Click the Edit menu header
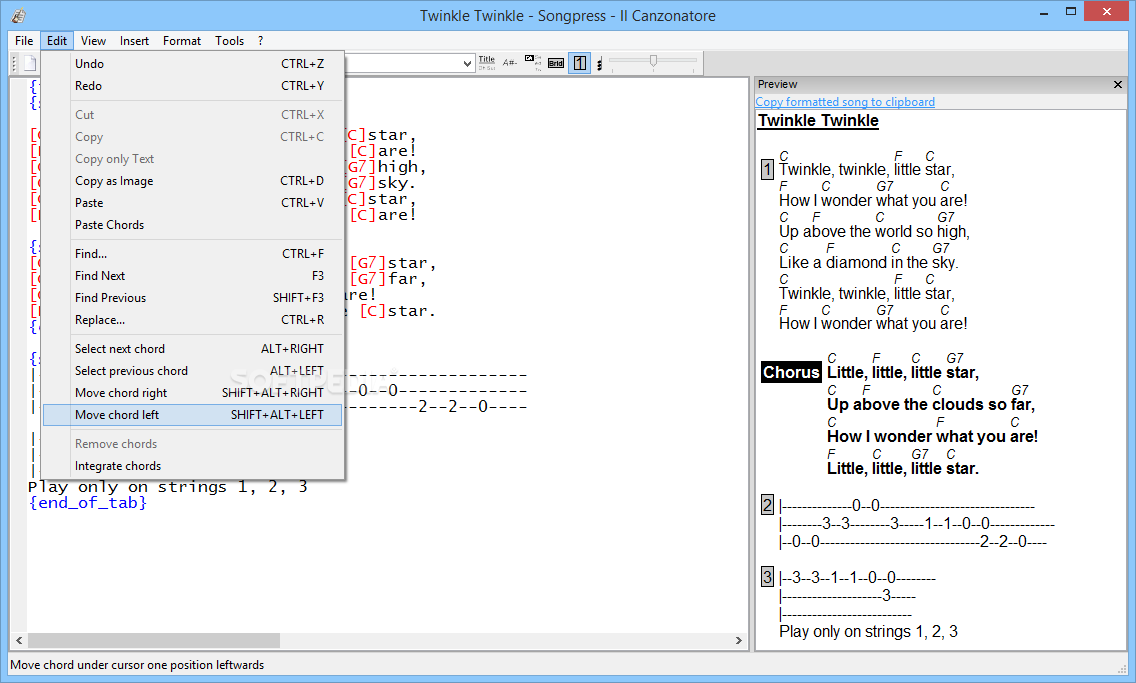 pyautogui.click(x=57, y=41)
